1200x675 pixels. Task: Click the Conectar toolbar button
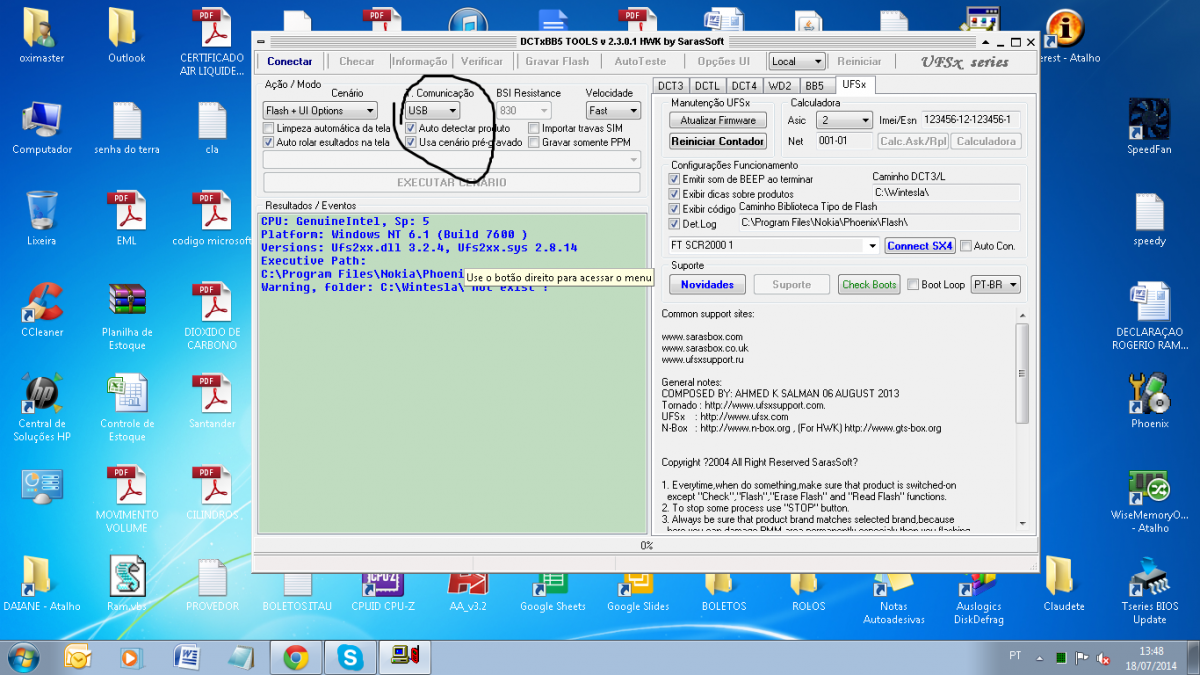tap(290, 62)
